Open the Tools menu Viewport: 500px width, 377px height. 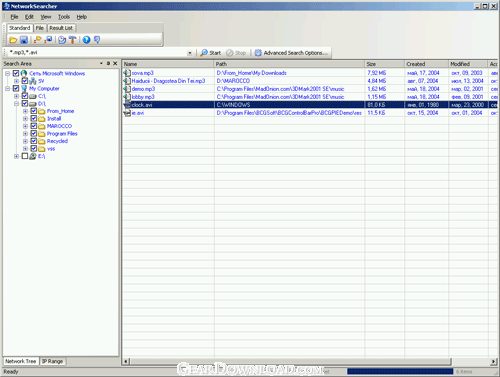[x=64, y=17]
